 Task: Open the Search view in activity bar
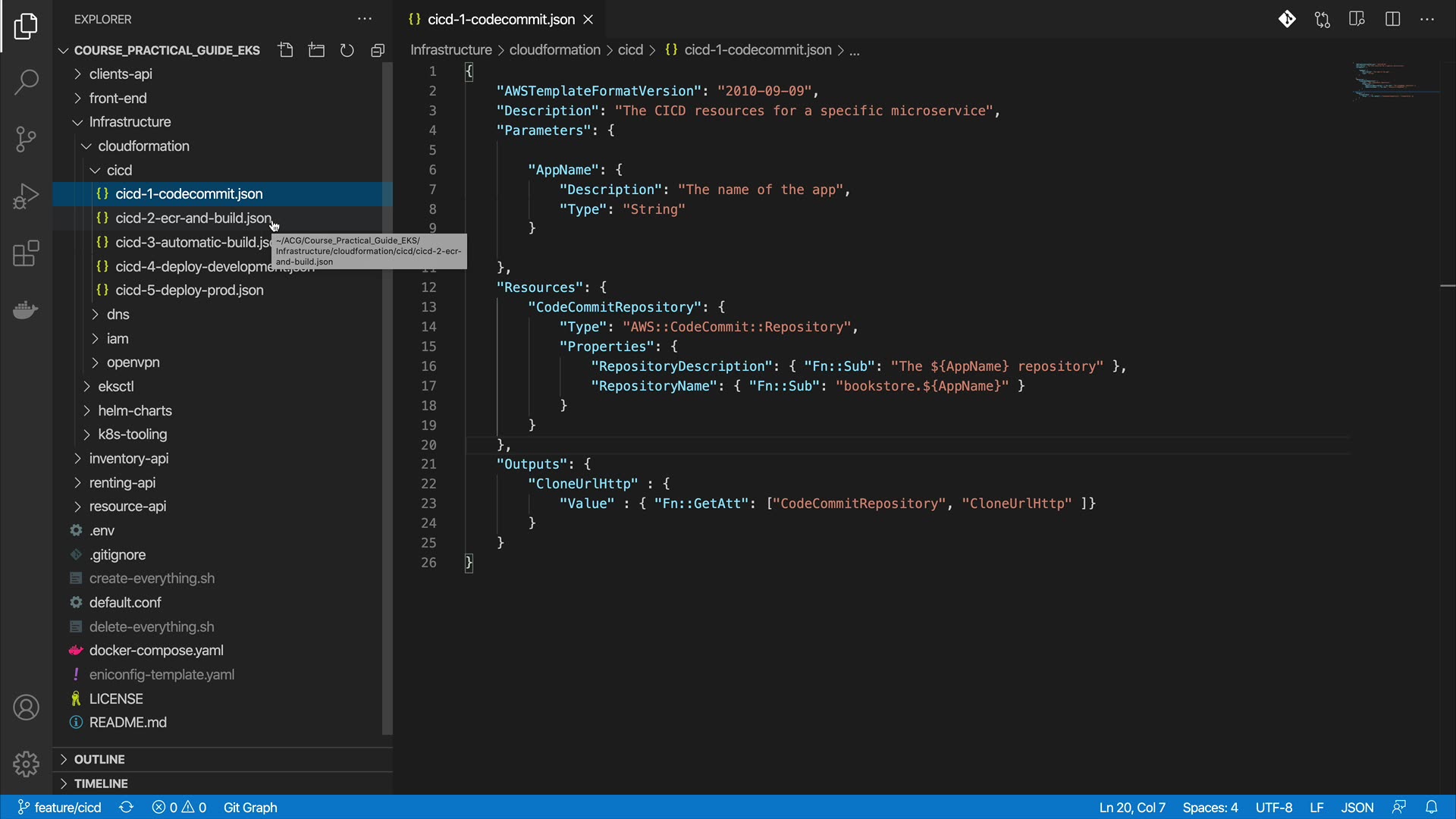pyautogui.click(x=26, y=82)
